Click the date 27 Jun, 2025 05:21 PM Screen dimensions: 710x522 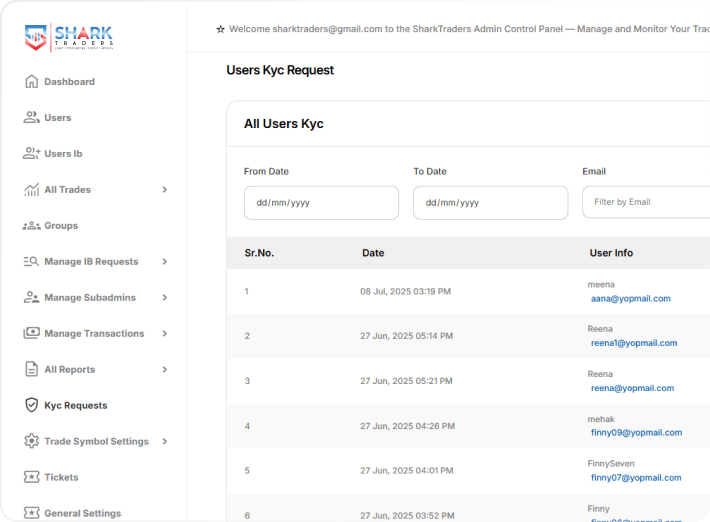406,381
